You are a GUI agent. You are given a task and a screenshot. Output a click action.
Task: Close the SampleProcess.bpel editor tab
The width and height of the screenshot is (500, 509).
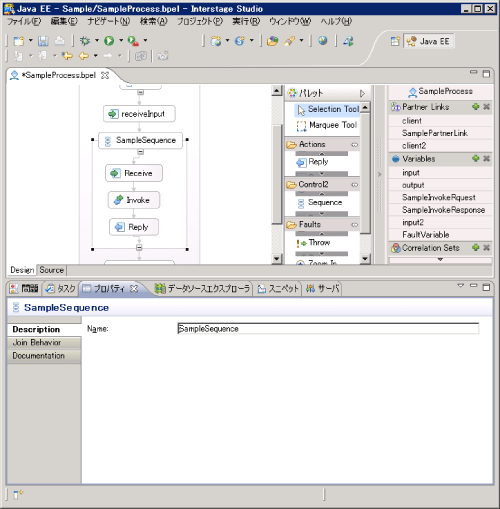(x=105, y=75)
